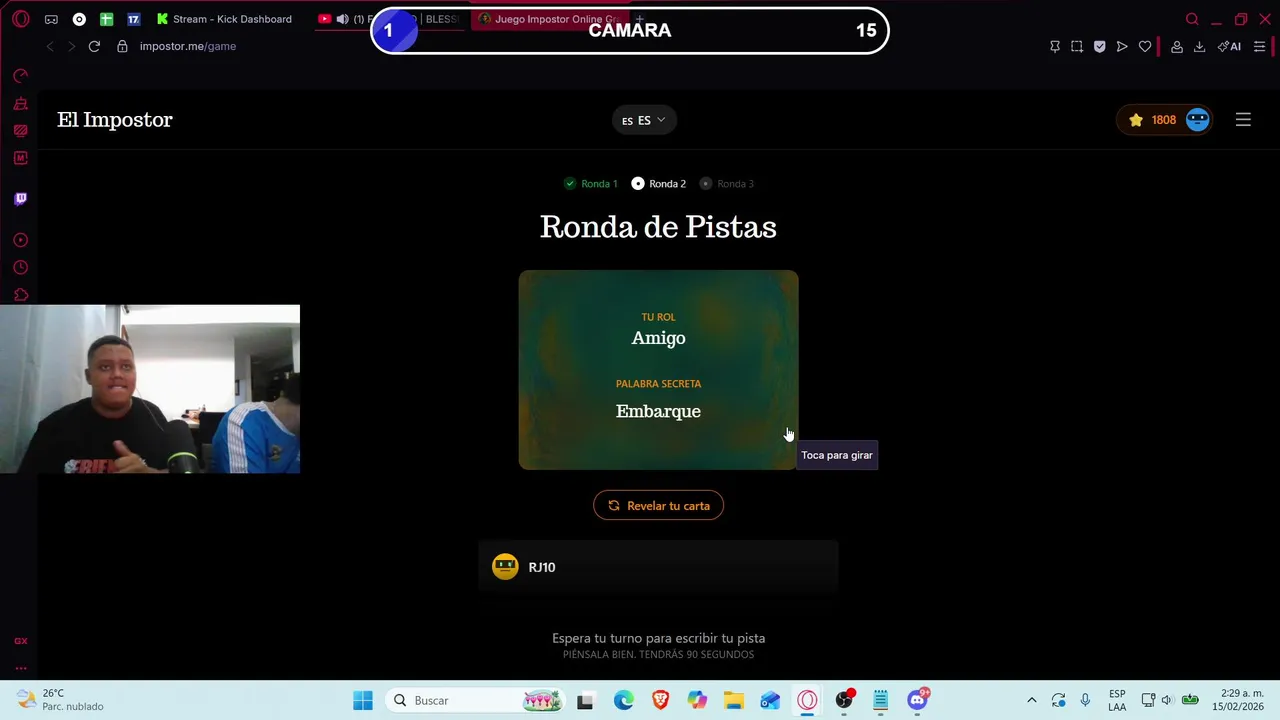The width and height of the screenshot is (1280, 720).
Task: Open Microsoft Edge from taskbar
Action: coord(623,701)
